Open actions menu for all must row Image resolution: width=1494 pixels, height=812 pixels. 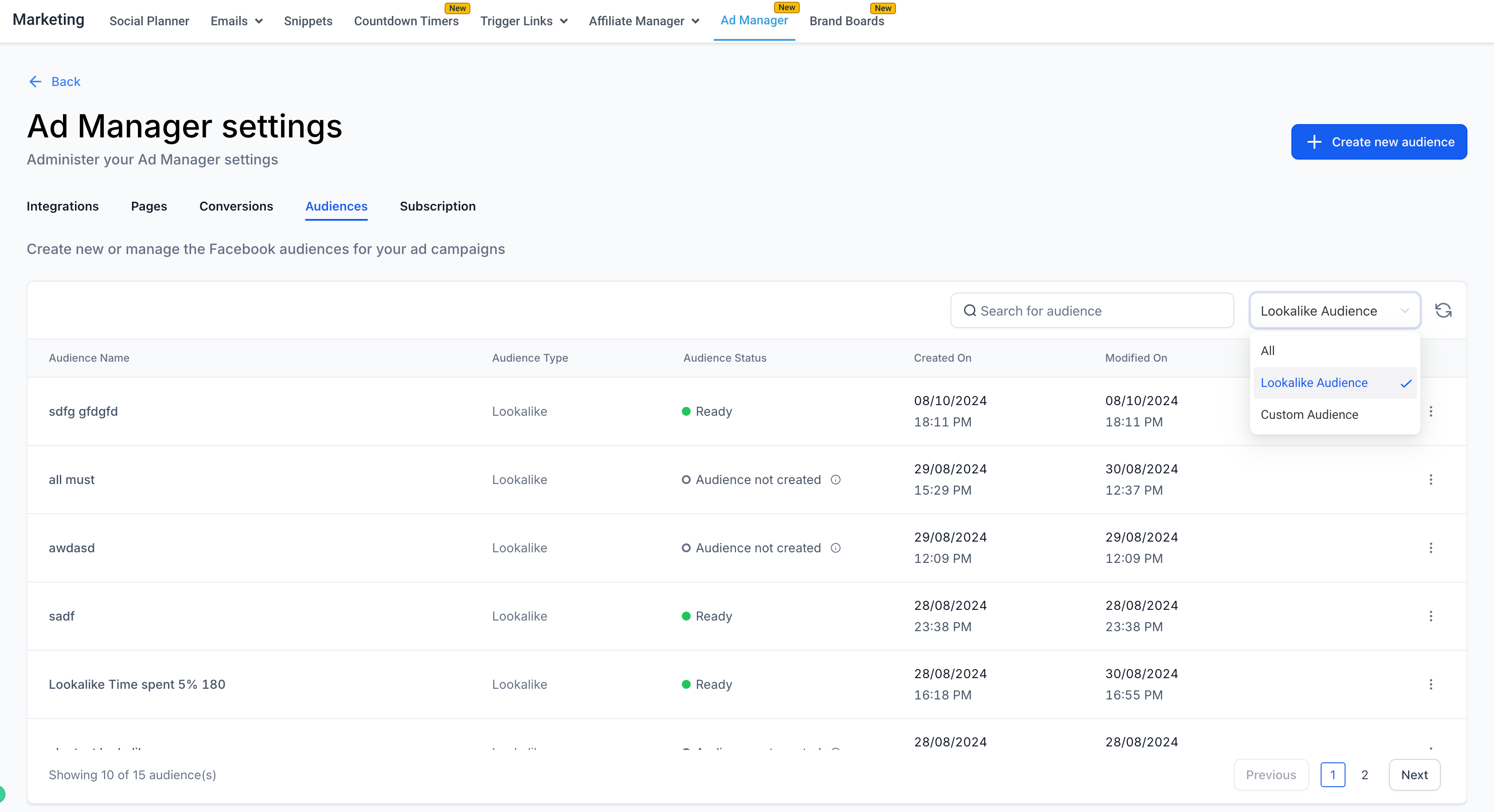[1431, 480]
